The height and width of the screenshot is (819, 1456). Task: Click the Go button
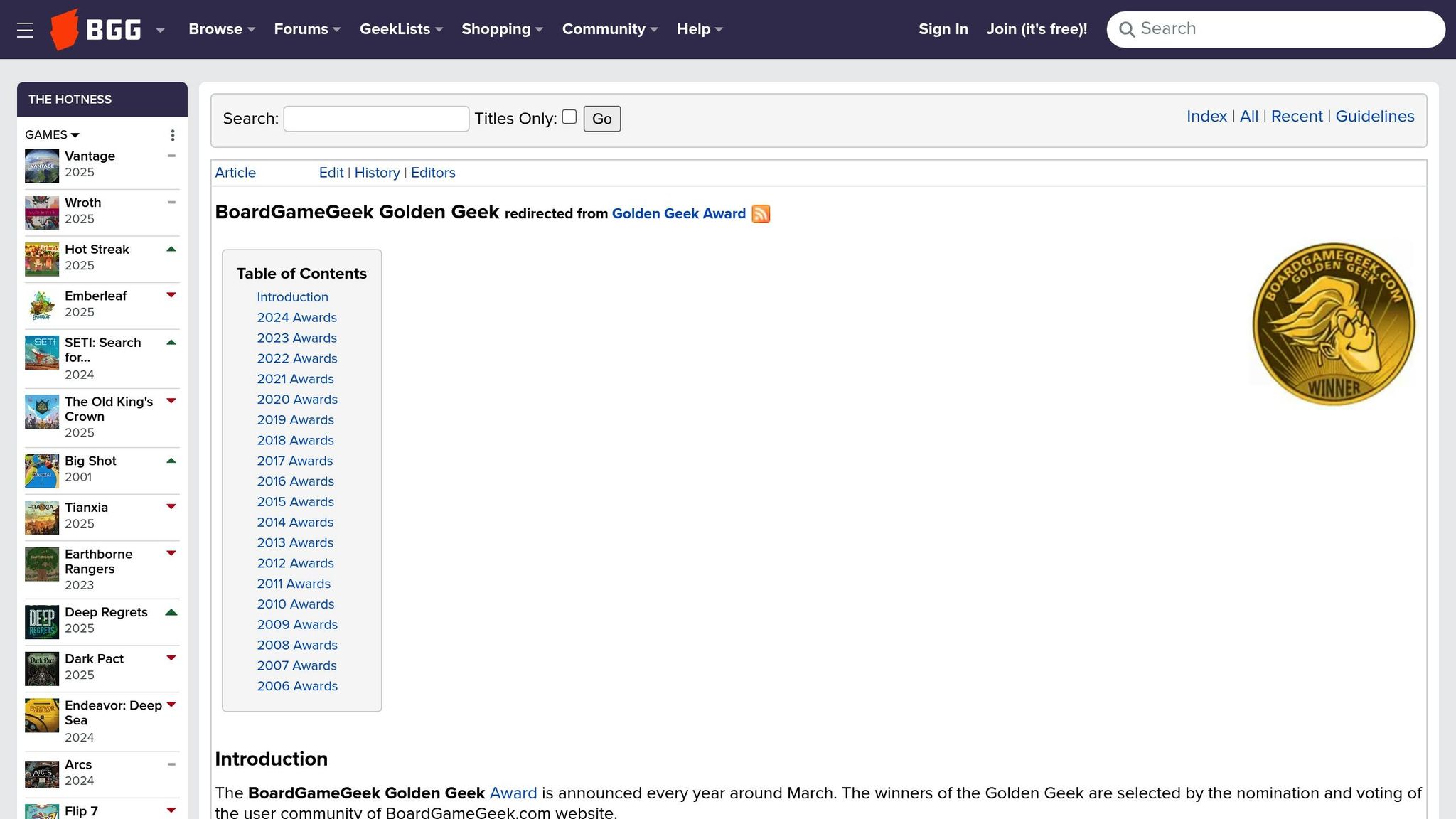click(x=602, y=119)
